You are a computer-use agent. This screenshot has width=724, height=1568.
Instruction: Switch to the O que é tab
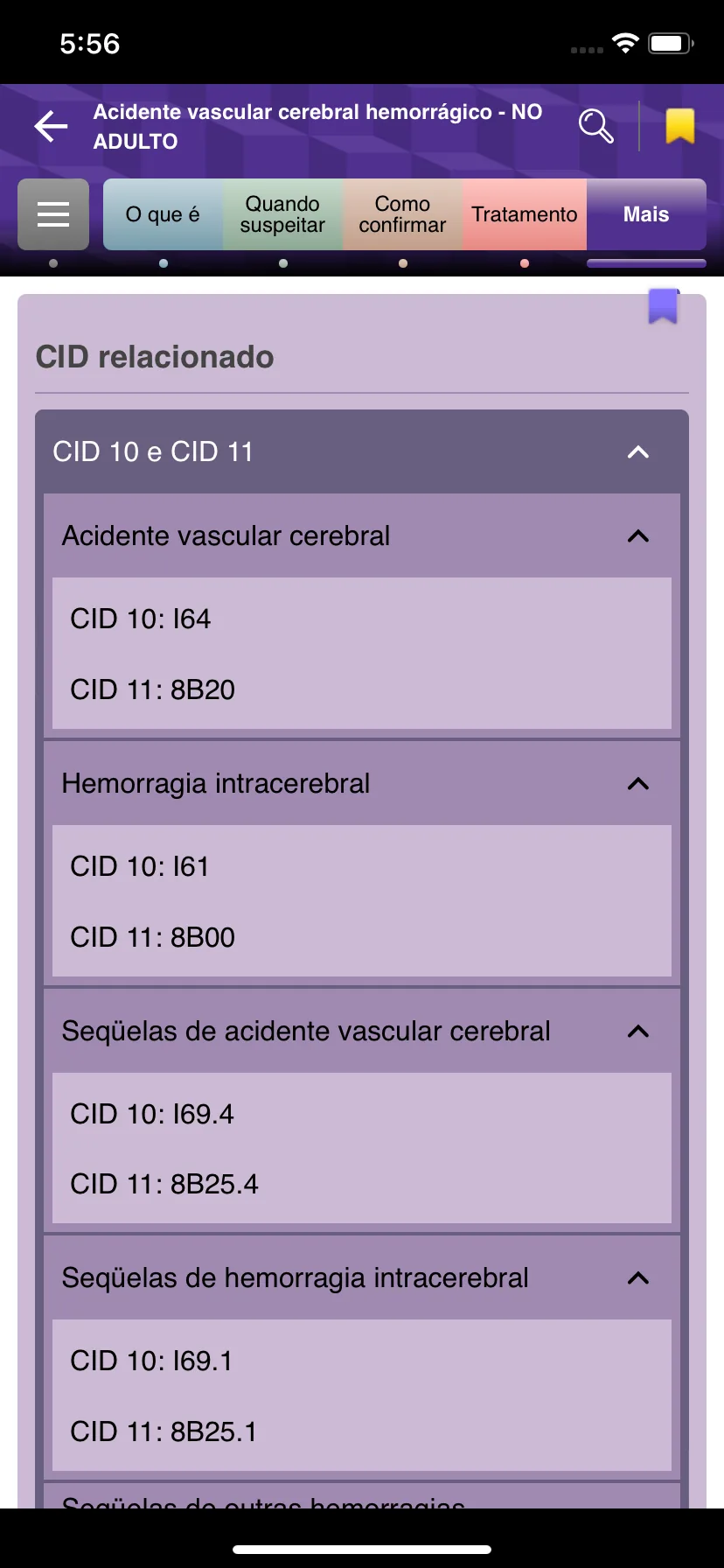(x=163, y=214)
